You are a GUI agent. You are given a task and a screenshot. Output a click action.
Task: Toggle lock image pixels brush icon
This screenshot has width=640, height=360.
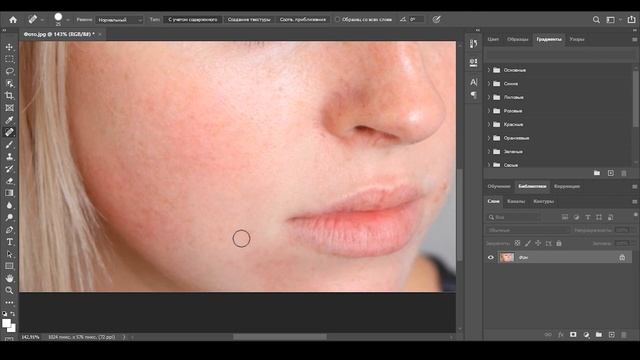[528, 243]
